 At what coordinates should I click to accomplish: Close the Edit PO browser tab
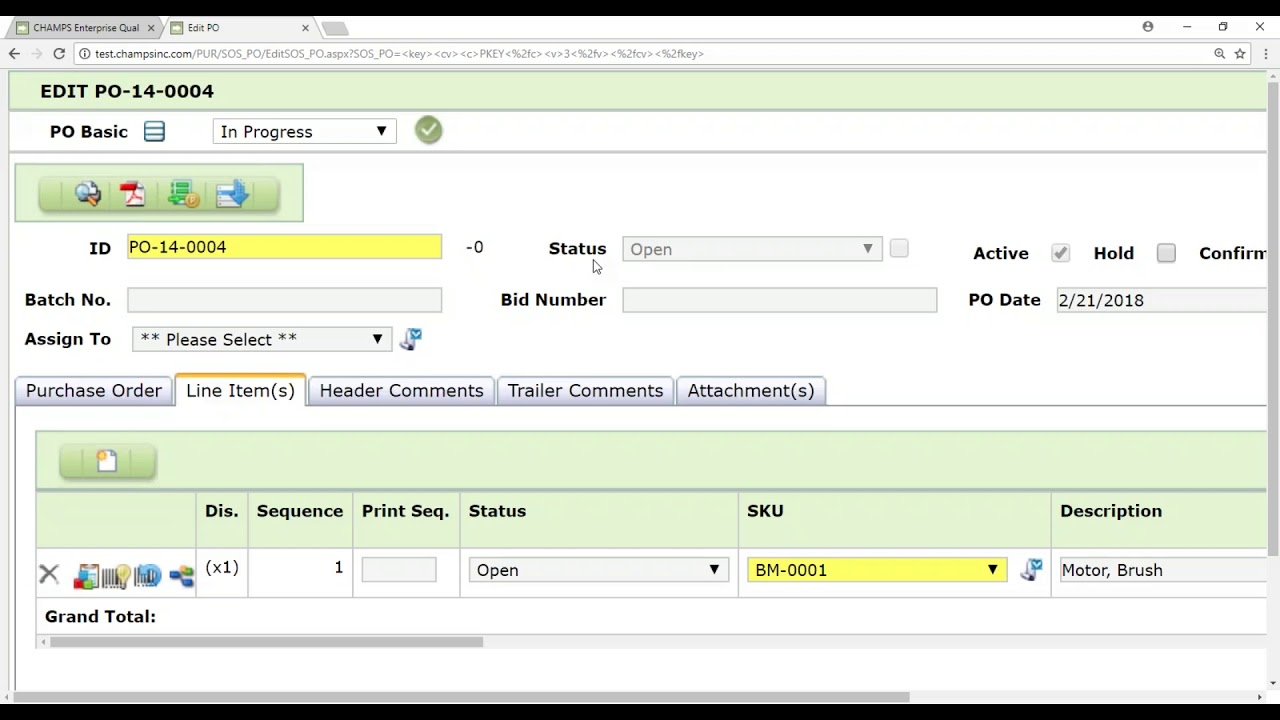(x=306, y=28)
